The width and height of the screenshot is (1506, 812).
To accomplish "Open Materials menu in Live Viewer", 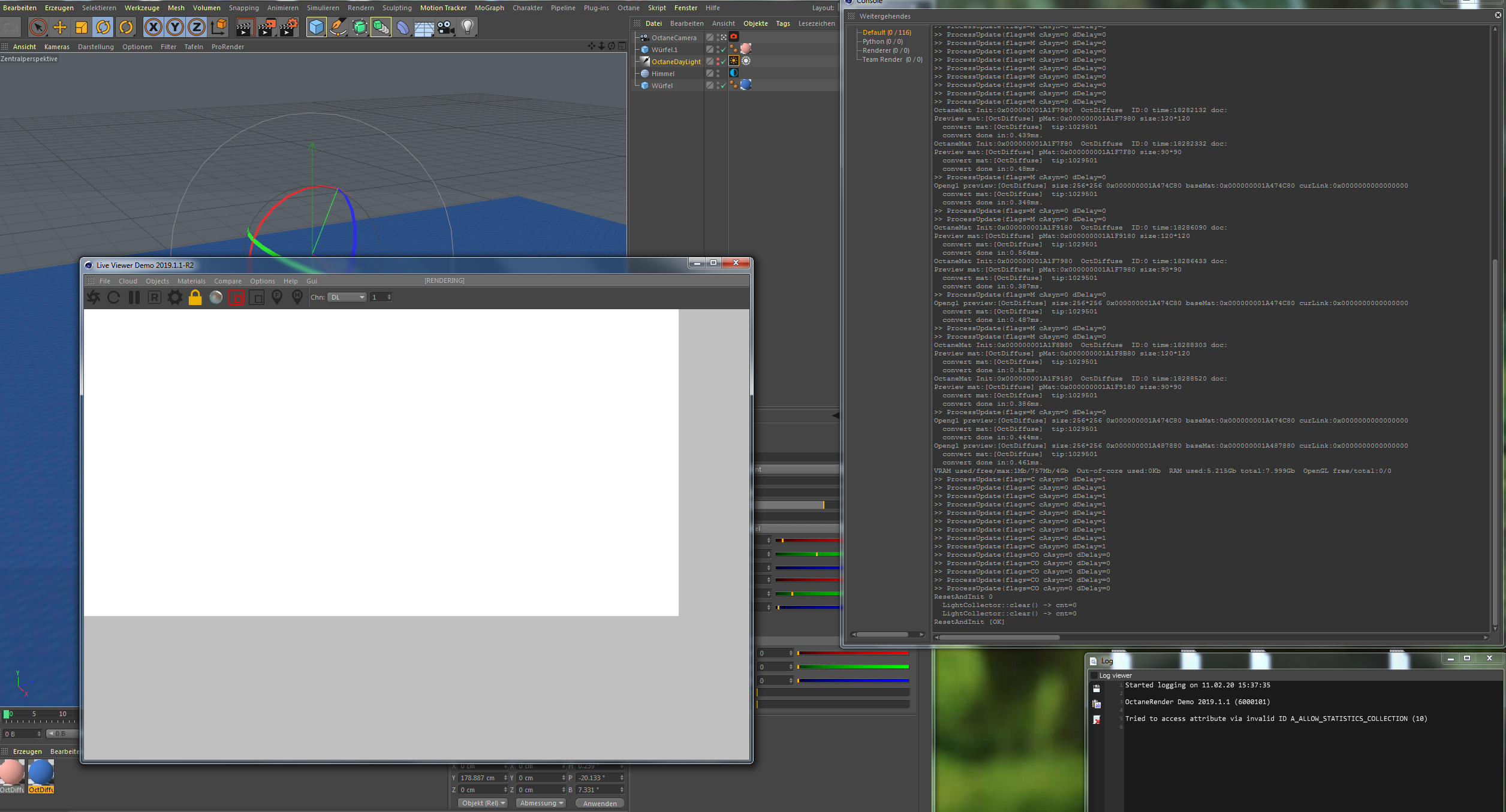I will [x=191, y=281].
